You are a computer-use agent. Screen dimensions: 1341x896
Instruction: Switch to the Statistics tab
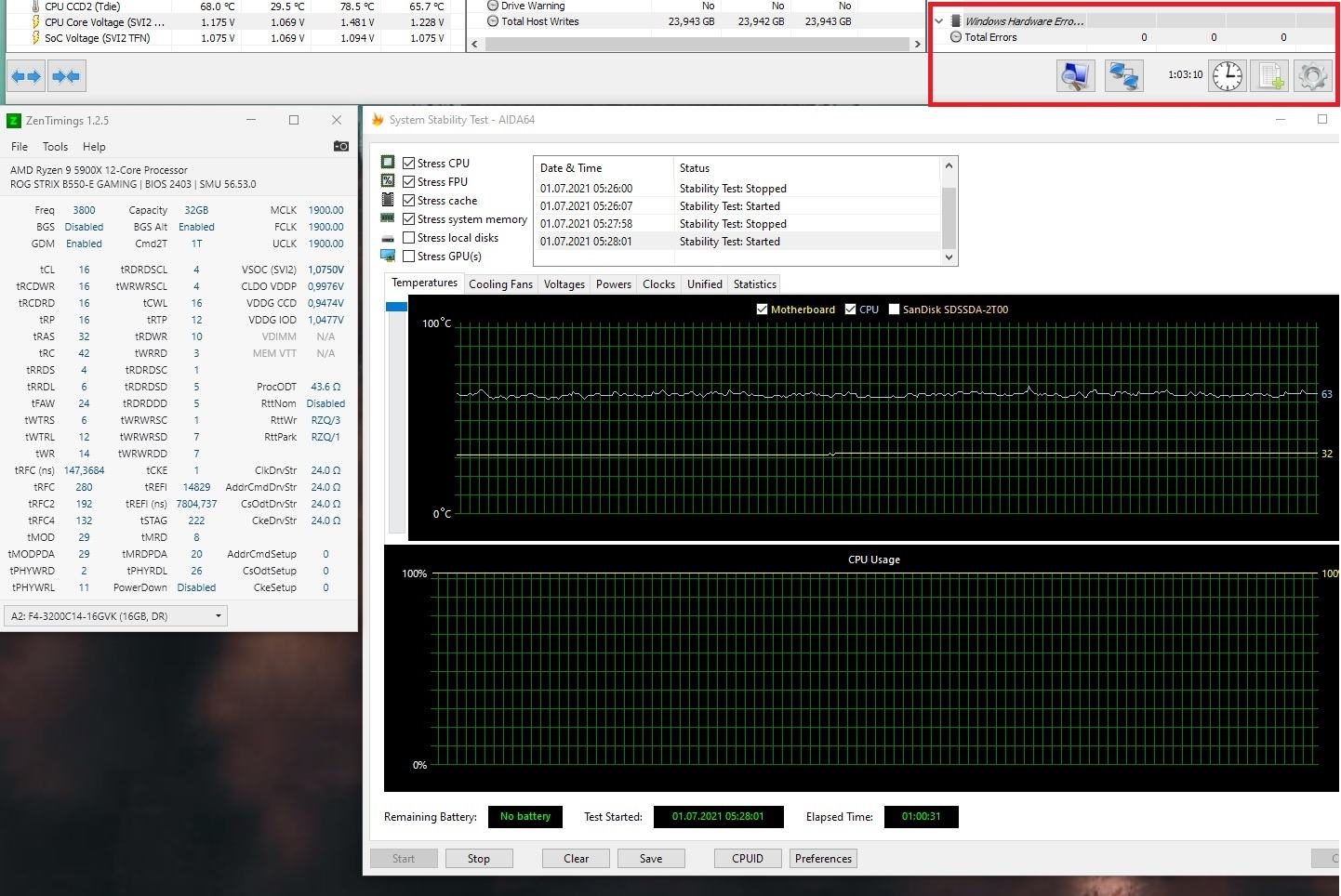tap(754, 284)
